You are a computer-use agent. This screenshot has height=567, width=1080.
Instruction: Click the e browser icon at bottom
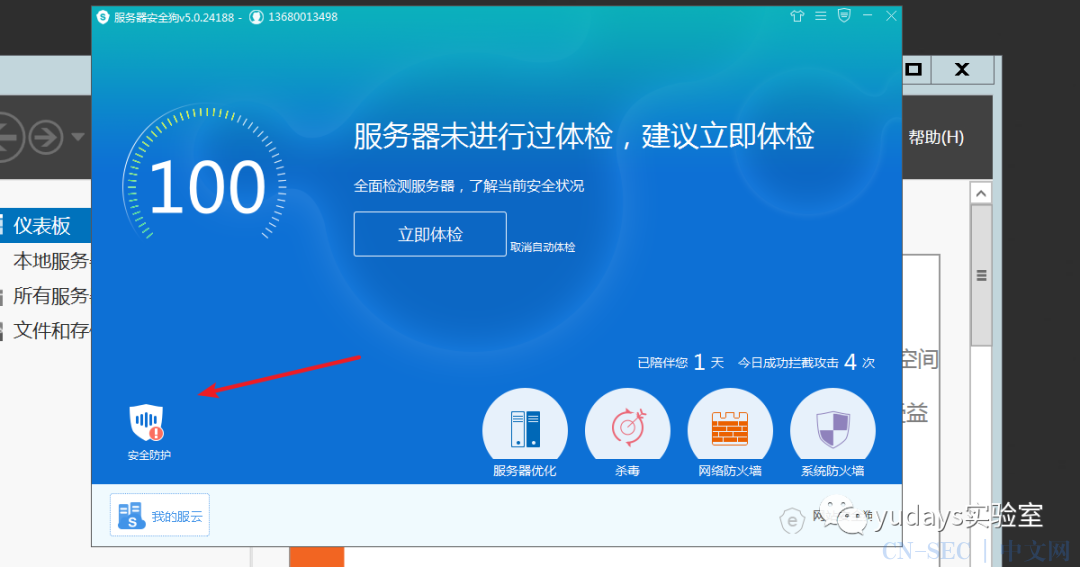(792, 521)
